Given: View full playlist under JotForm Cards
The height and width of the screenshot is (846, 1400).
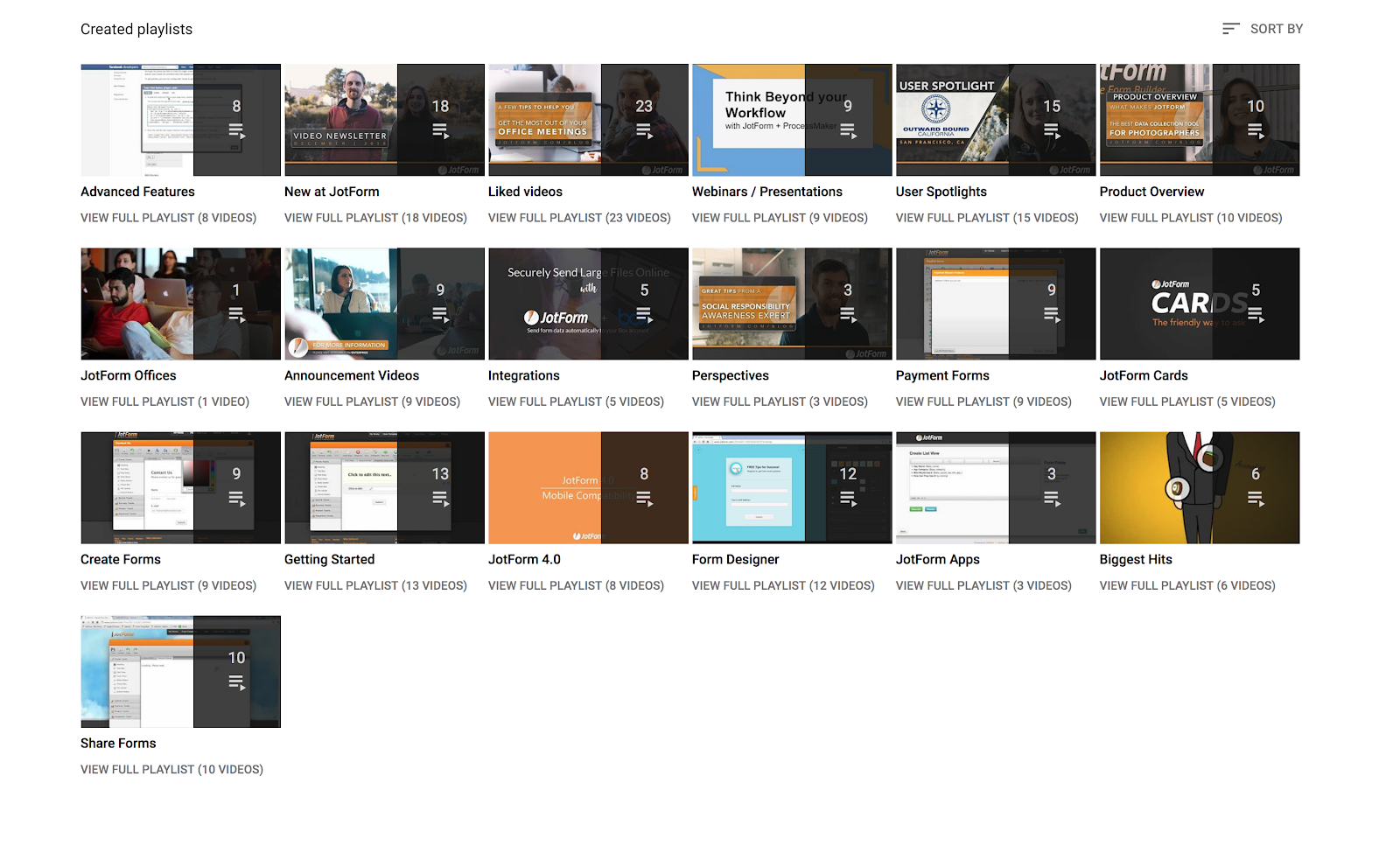Looking at the screenshot, I should [1187, 402].
